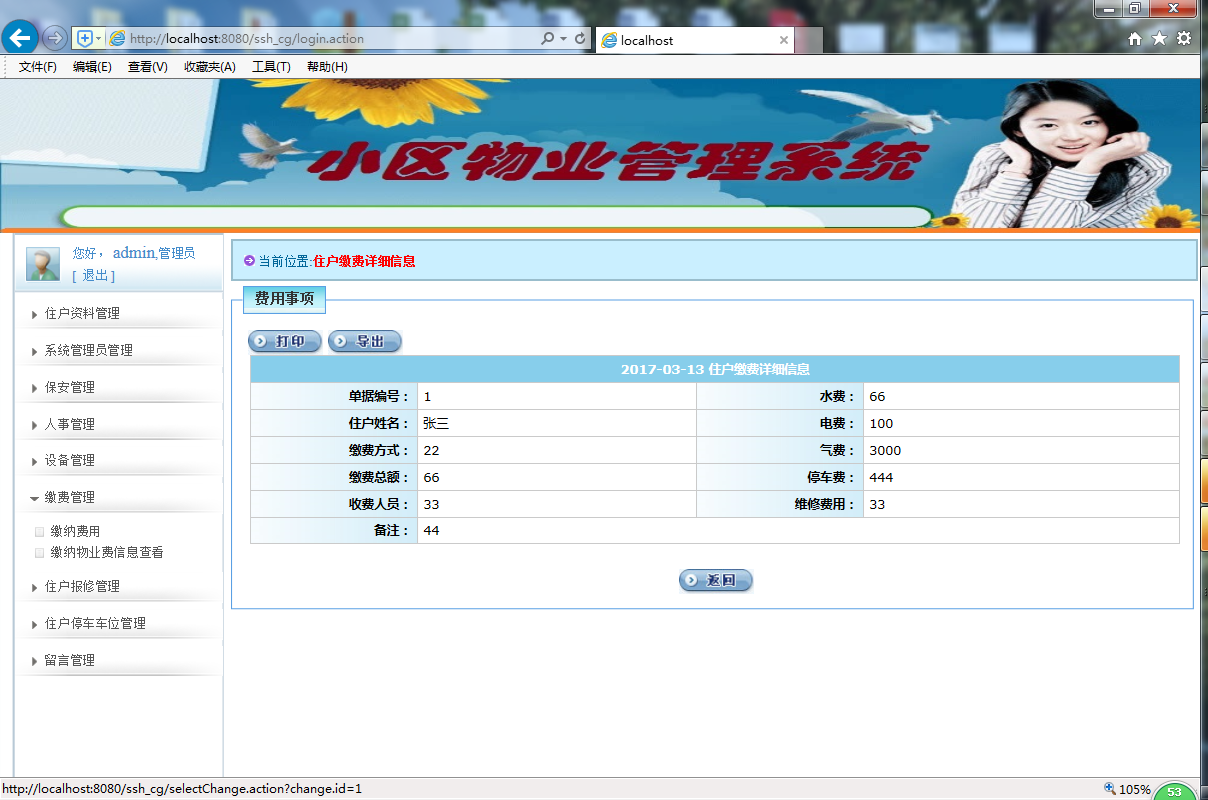Click the 打印 print button
The height and width of the screenshot is (800, 1208).
[285, 341]
